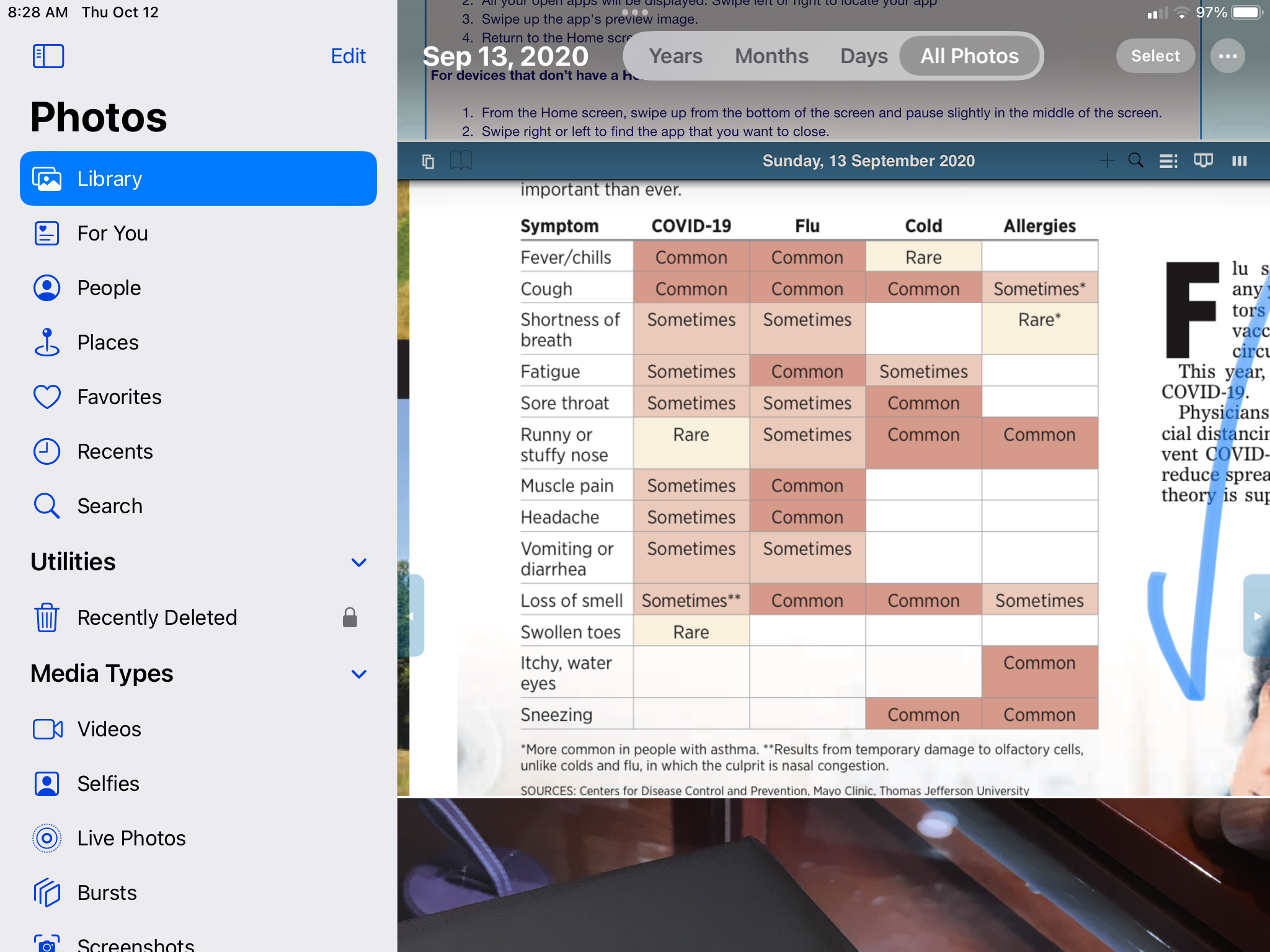The width and height of the screenshot is (1270, 952).
Task: Open the more options ellipsis menu
Action: 1227,56
